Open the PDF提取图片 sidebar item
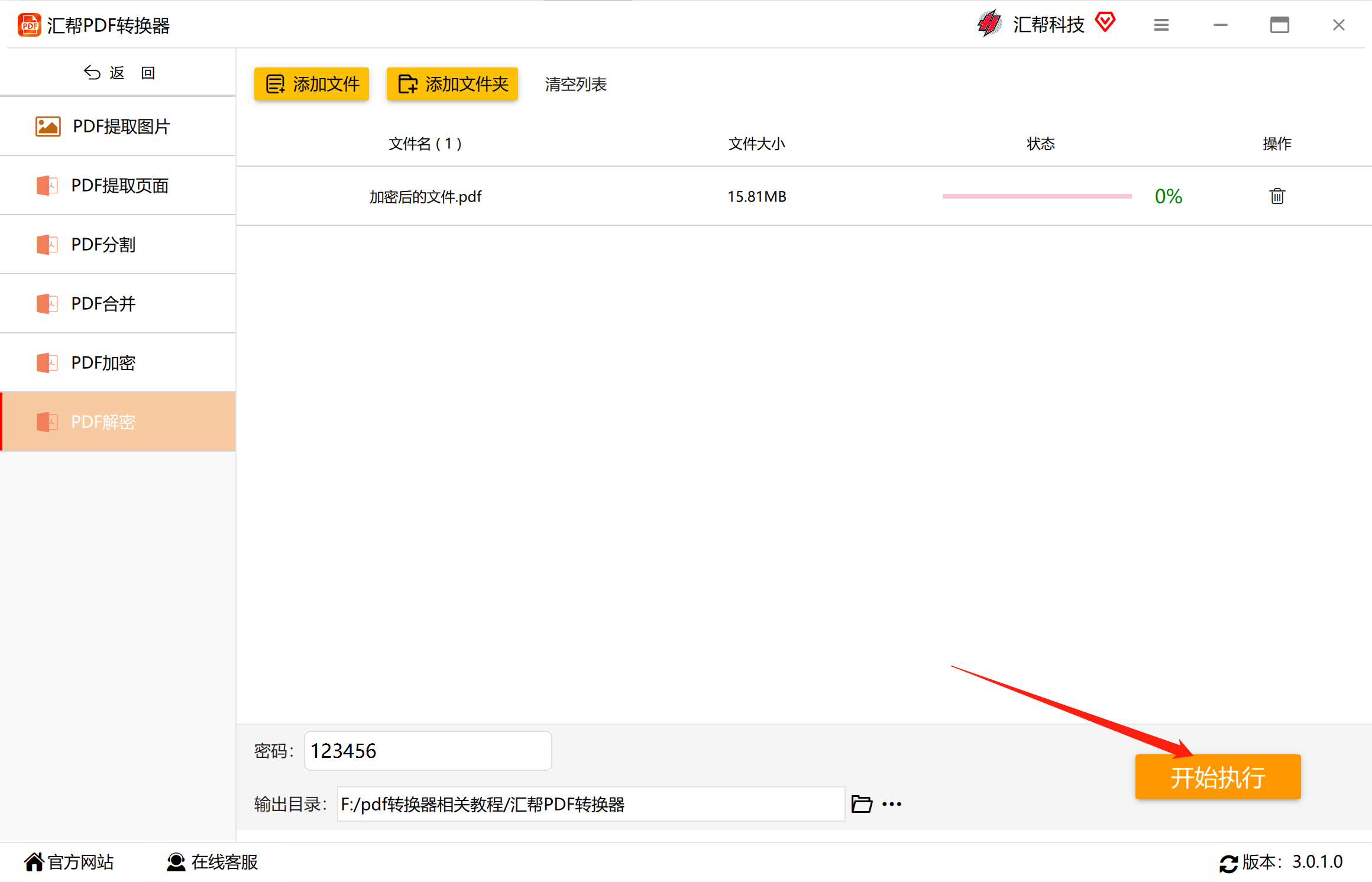Image resolution: width=1372 pixels, height=882 pixels. [118, 127]
